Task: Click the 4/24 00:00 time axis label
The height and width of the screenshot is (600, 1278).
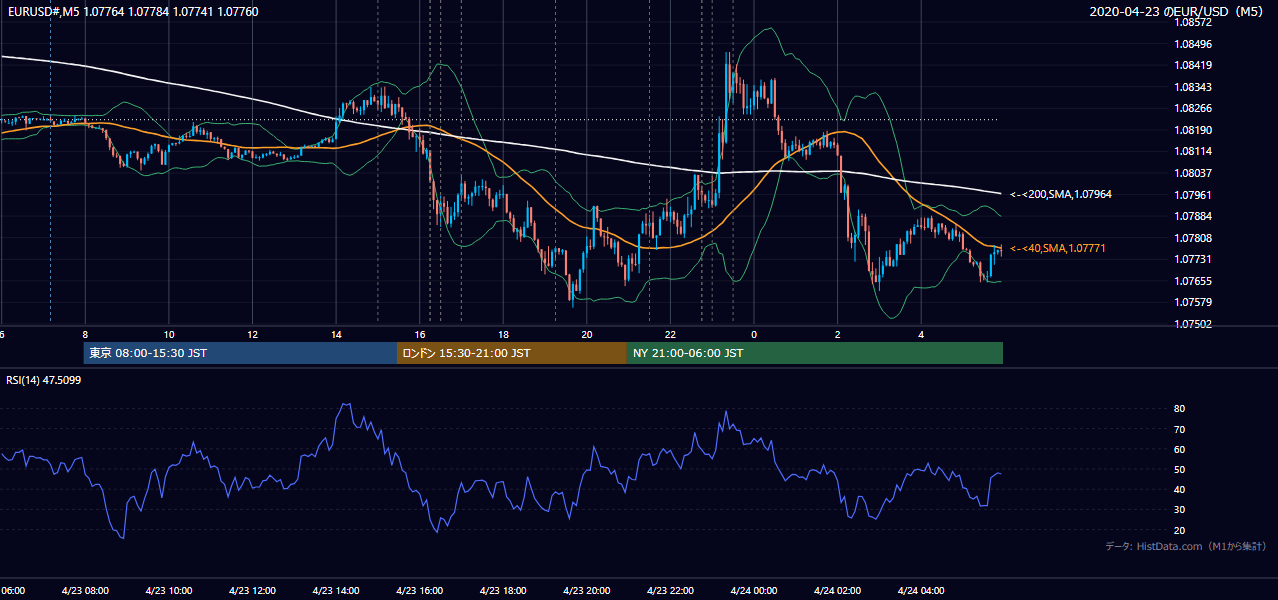Action: point(755,591)
